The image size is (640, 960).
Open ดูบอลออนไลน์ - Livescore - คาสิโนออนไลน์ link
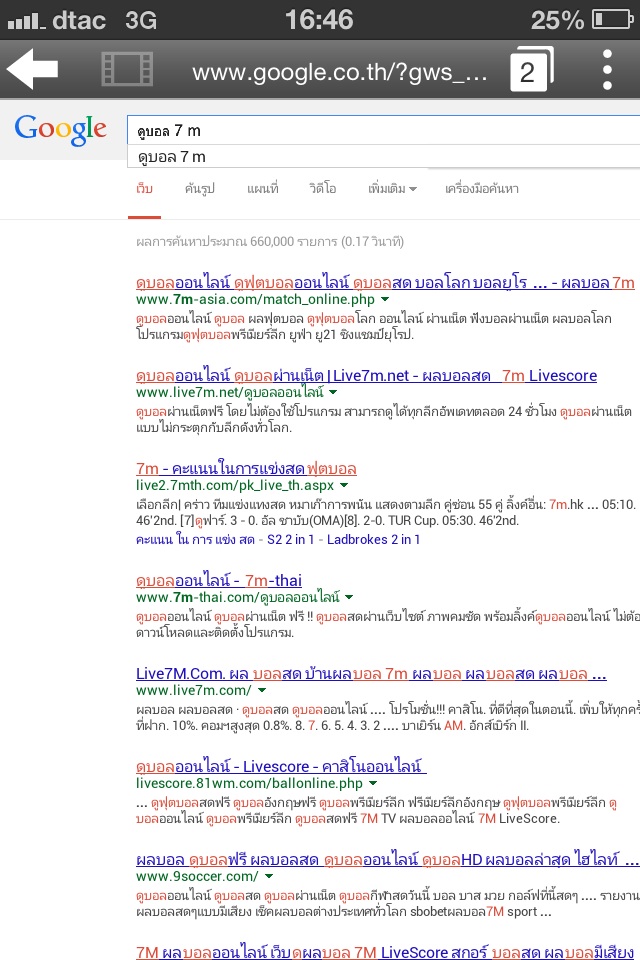[x=281, y=766]
